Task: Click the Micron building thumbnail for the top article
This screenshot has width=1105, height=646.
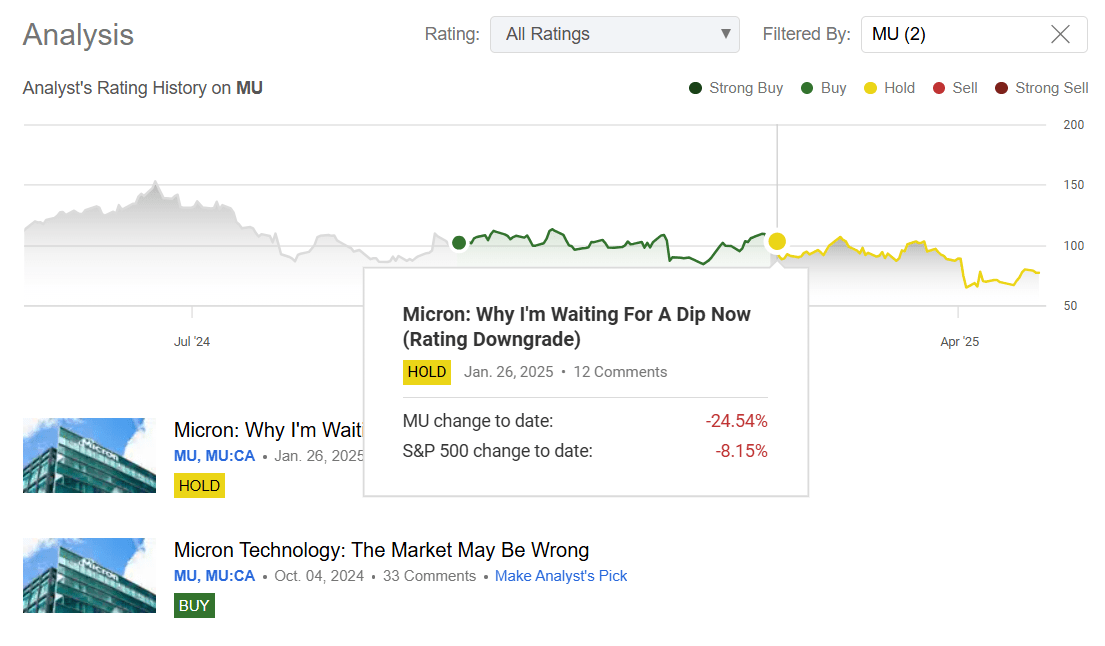Action: (x=89, y=456)
